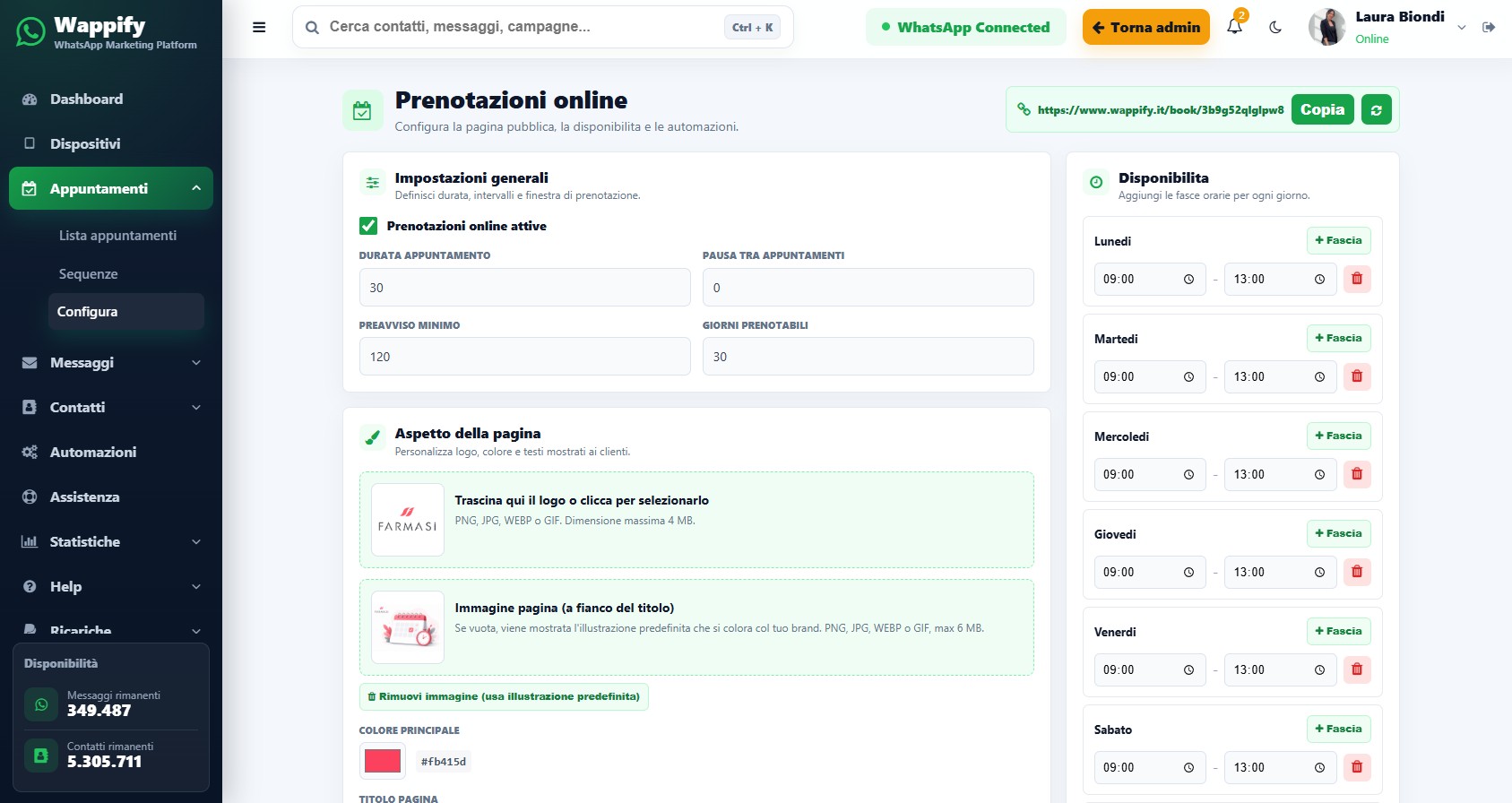Select Configura submenu item
This screenshot has width=1512, height=803.
coord(125,312)
